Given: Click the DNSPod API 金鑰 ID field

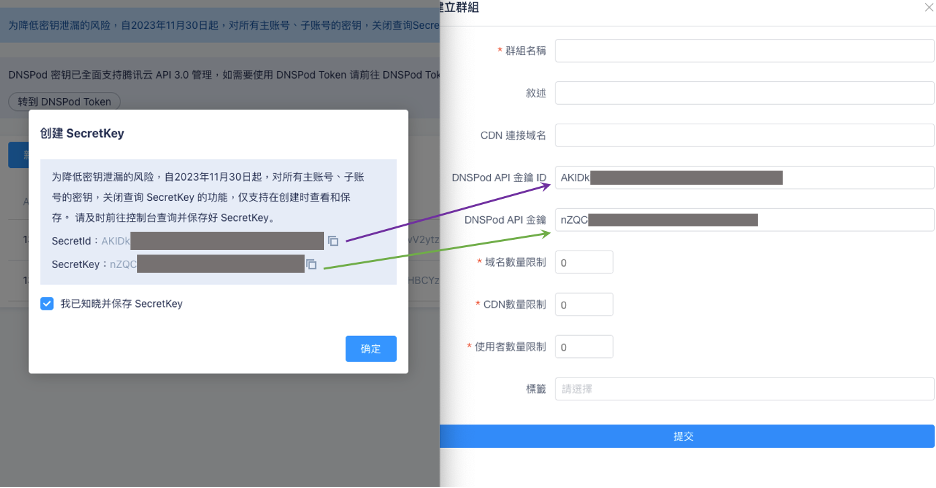Looking at the screenshot, I should [x=744, y=178].
